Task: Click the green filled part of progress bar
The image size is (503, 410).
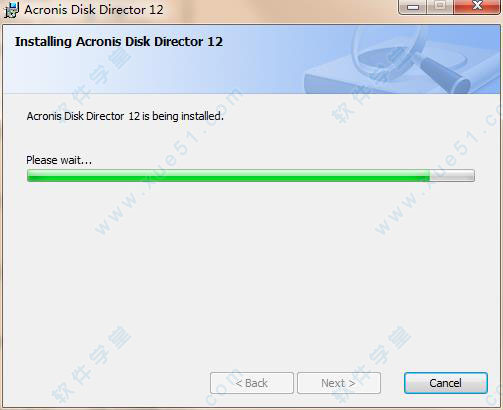Action: click(x=228, y=175)
